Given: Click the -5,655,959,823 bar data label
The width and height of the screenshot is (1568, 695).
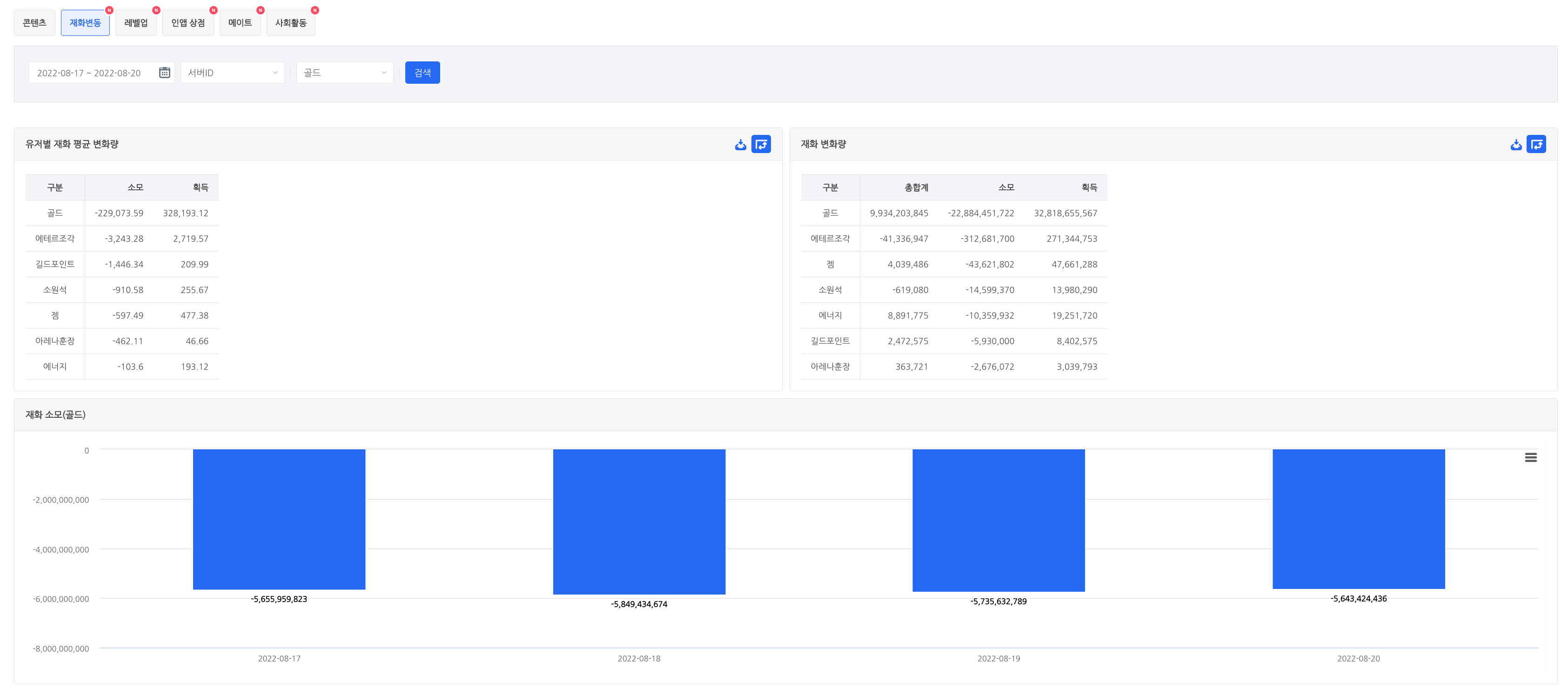Looking at the screenshot, I should [279, 599].
